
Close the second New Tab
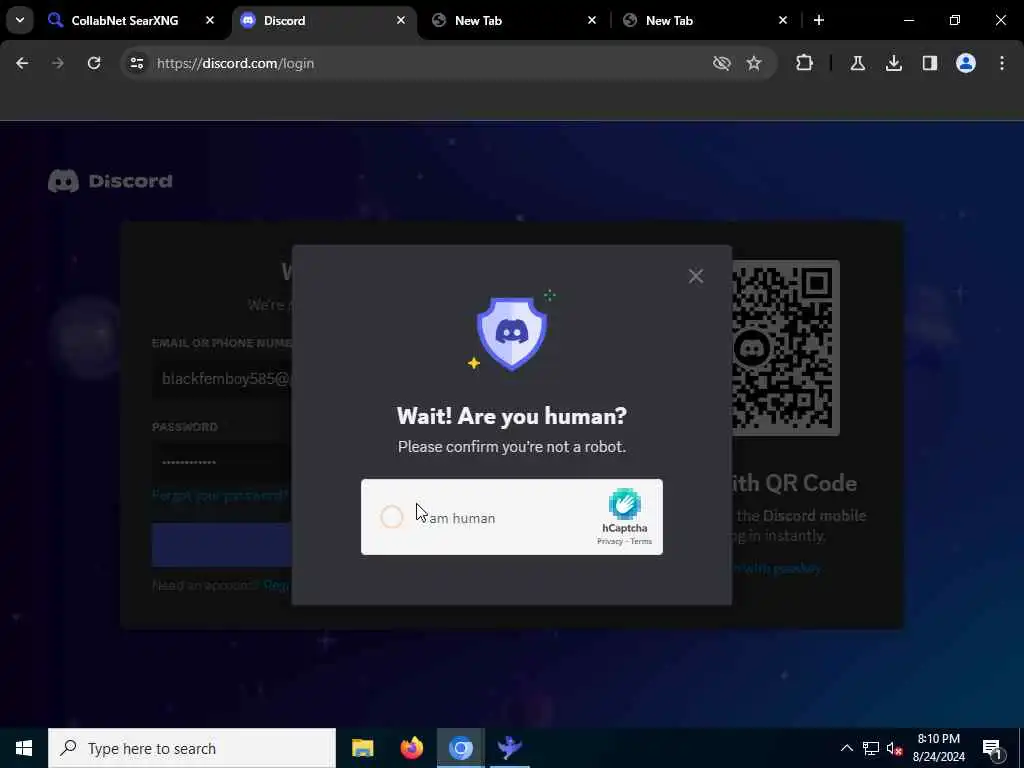pyautogui.click(x=782, y=21)
